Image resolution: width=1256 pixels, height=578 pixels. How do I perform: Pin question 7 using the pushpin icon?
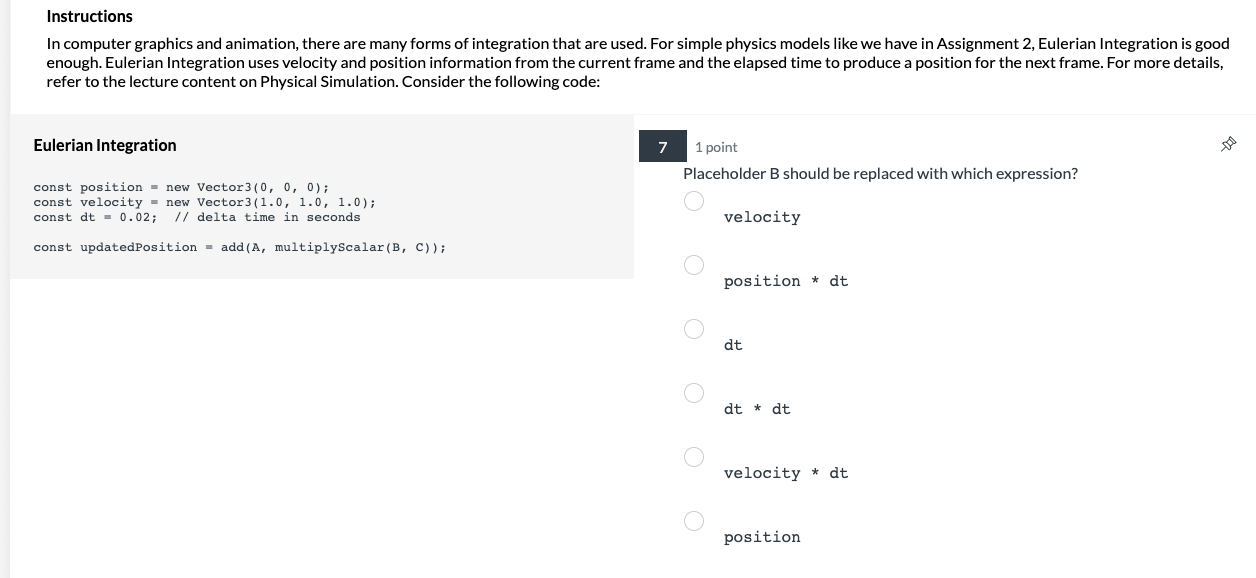(x=1228, y=143)
